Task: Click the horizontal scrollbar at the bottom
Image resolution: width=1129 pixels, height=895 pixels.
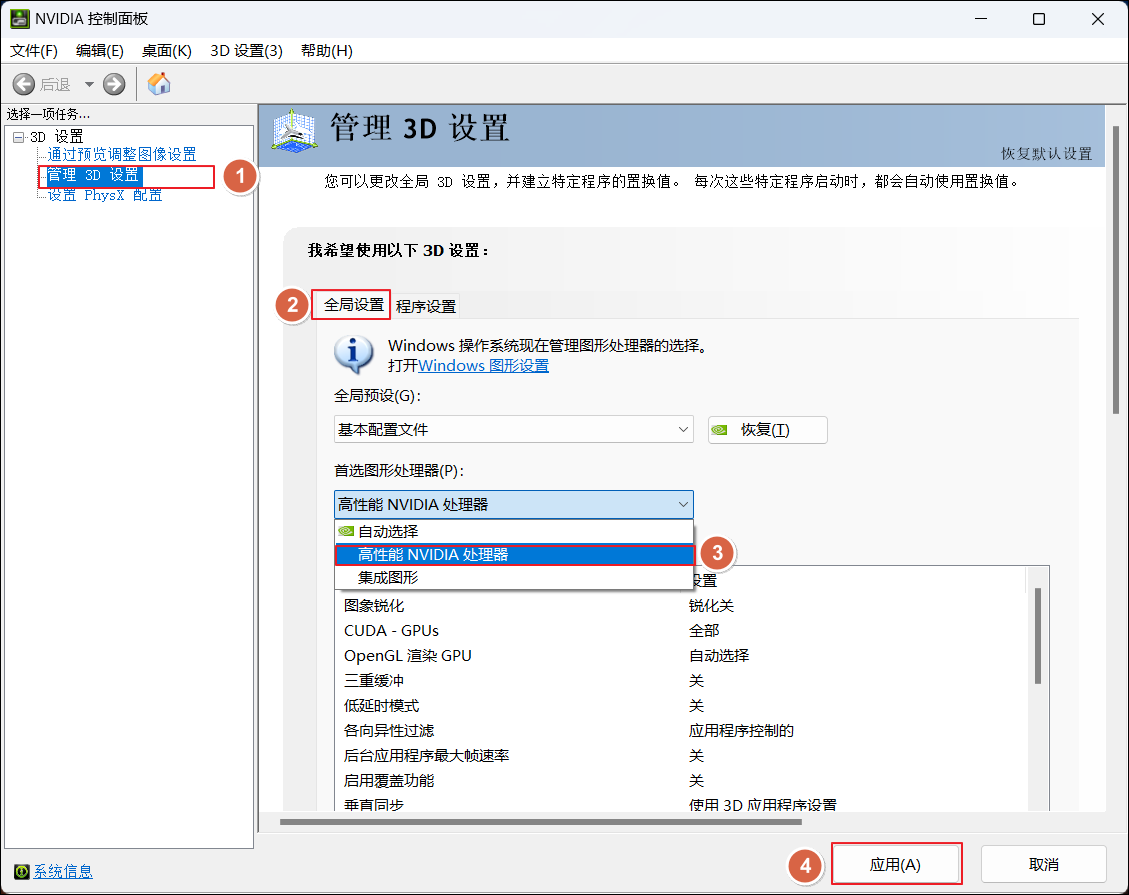Action: tap(540, 822)
